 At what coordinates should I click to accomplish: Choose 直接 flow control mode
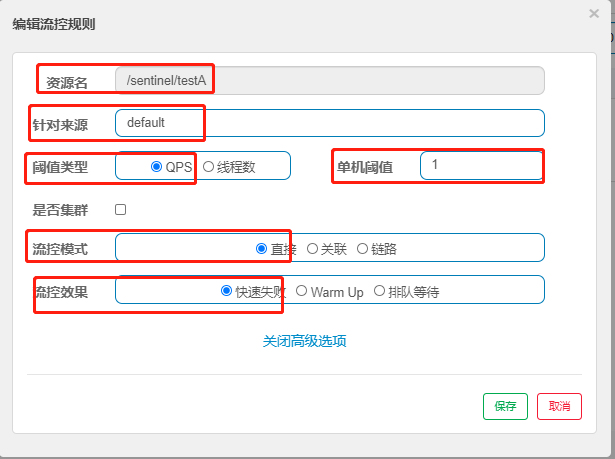[x=262, y=249]
